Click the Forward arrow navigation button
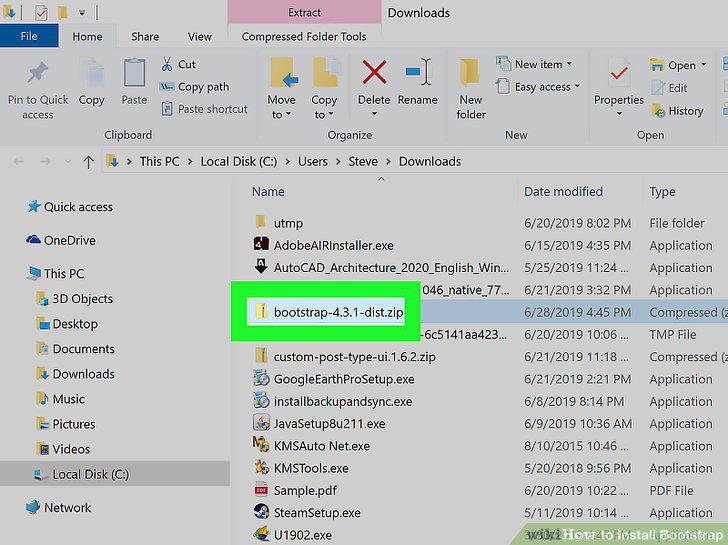This screenshot has width=728, height=545. 45,162
